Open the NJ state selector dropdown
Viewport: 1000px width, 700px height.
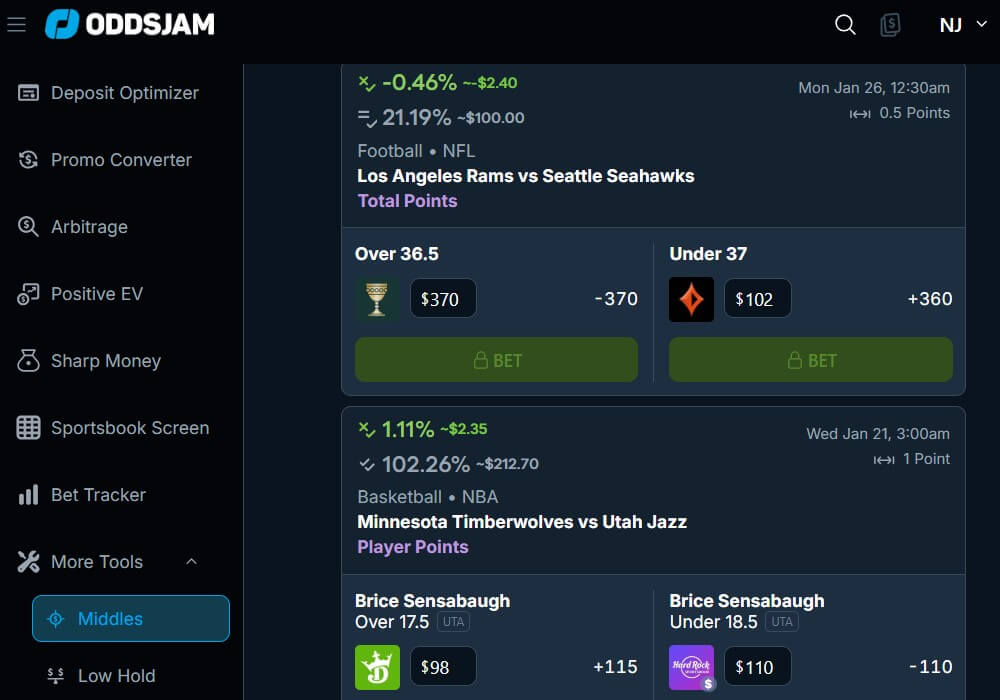coord(958,25)
